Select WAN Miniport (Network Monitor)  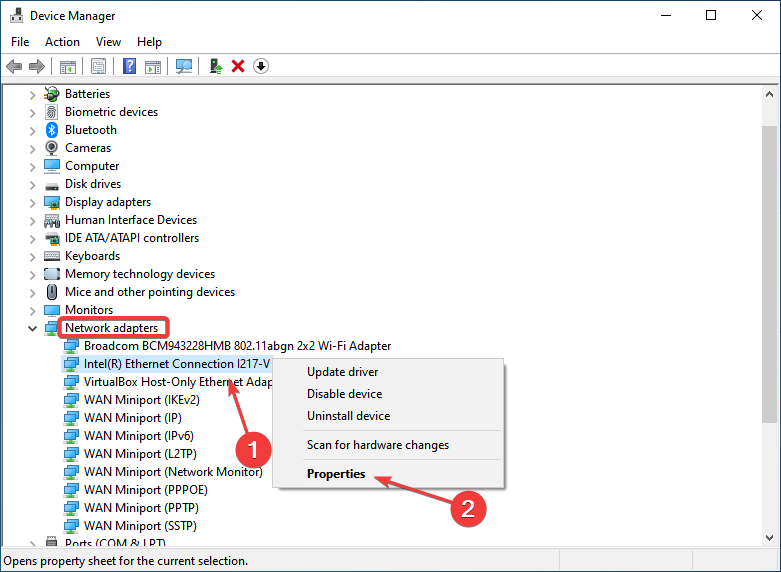click(x=173, y=471)
